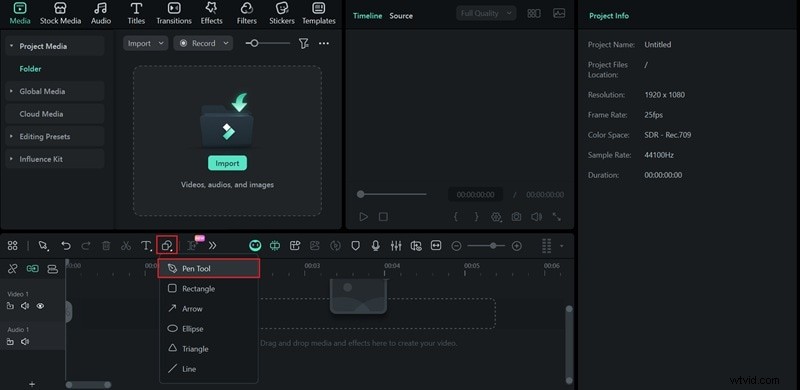Open the track height dropdown arrow
Screen dimensions: 800x390
click(562, 246)
